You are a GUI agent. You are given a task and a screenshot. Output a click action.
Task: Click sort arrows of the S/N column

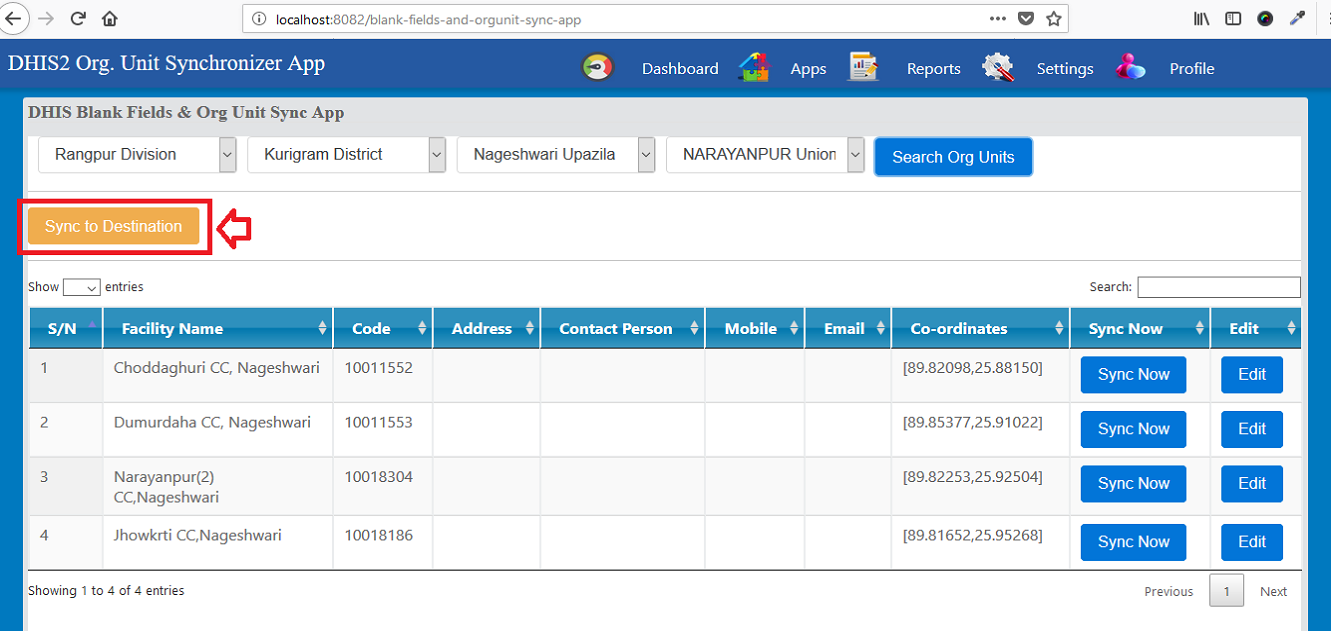click(x=93, y=328)
